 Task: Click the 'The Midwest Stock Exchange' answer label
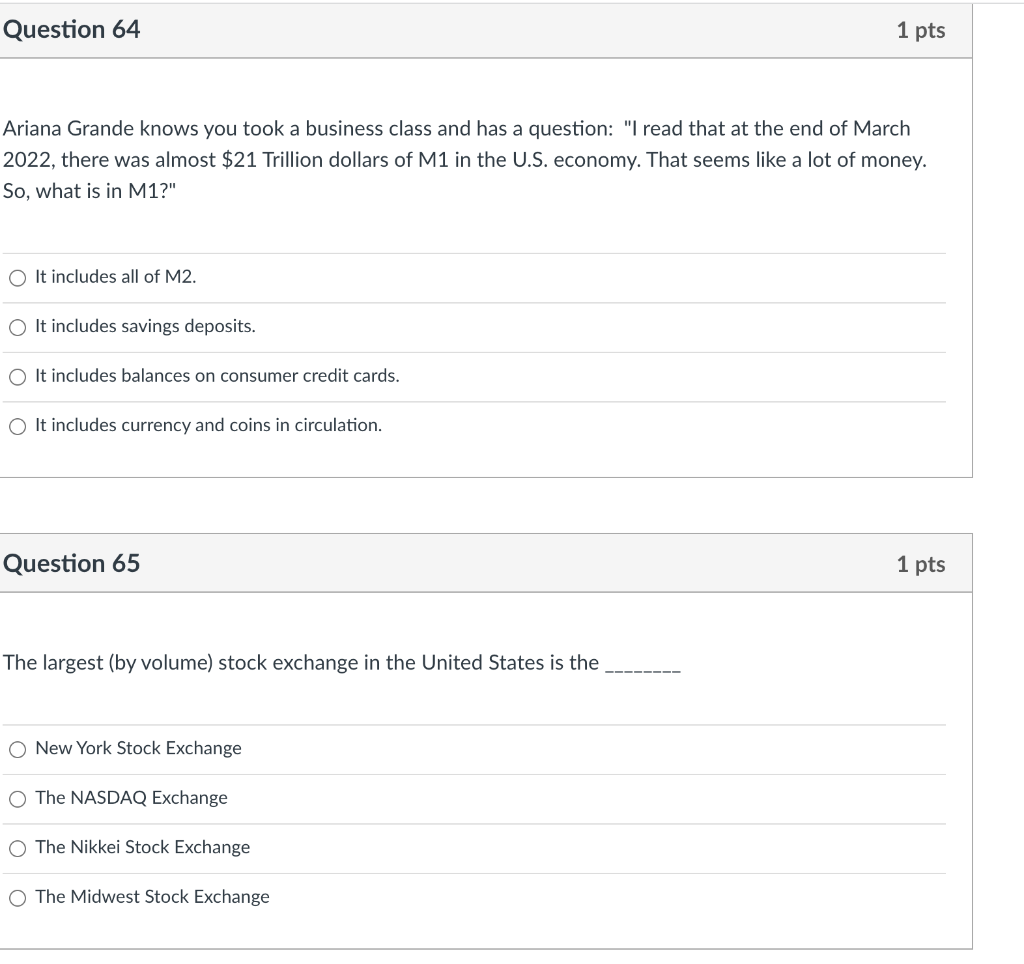coord(152,897)
